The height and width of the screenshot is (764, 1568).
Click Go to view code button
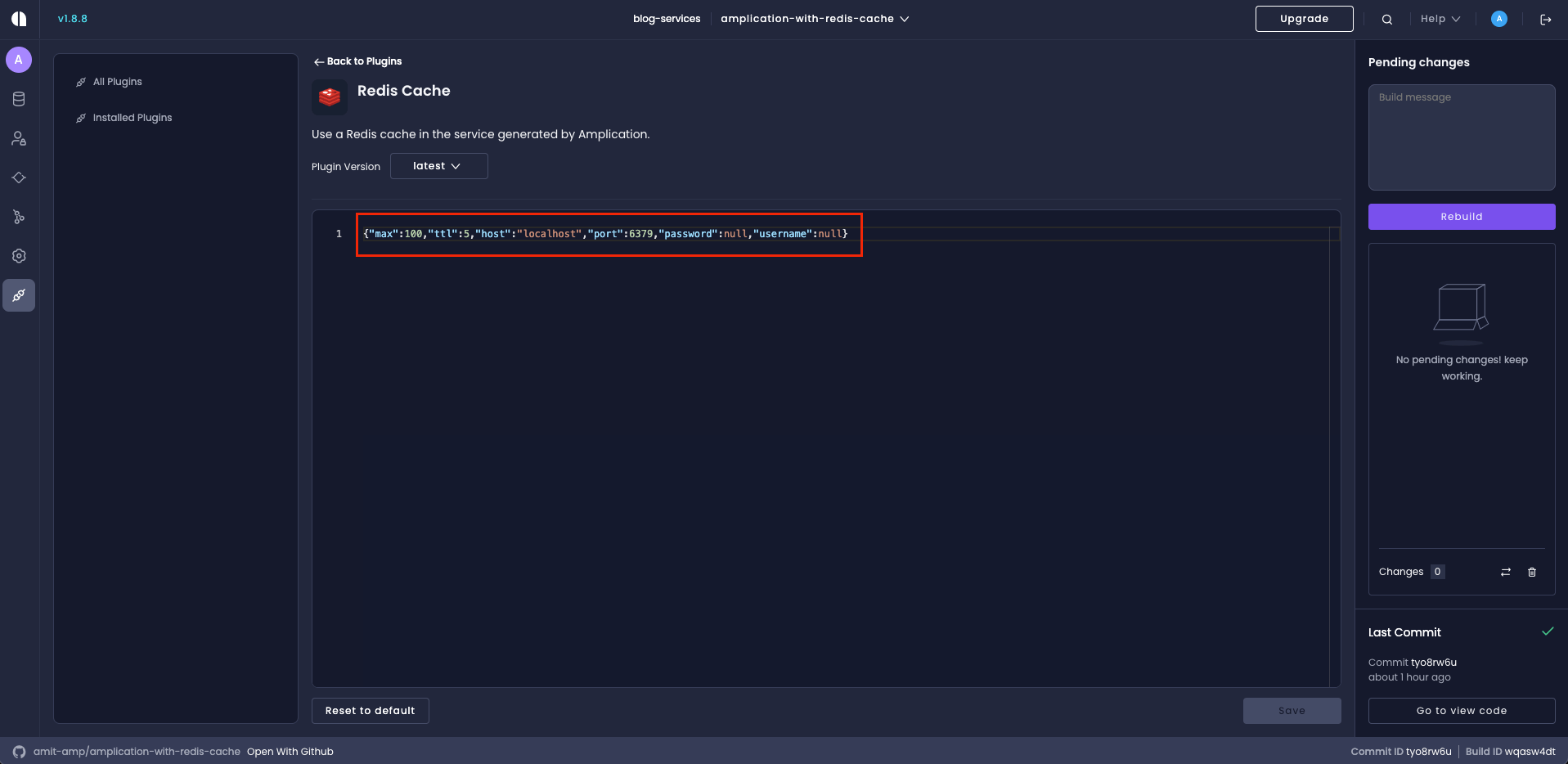[1461, 711]
